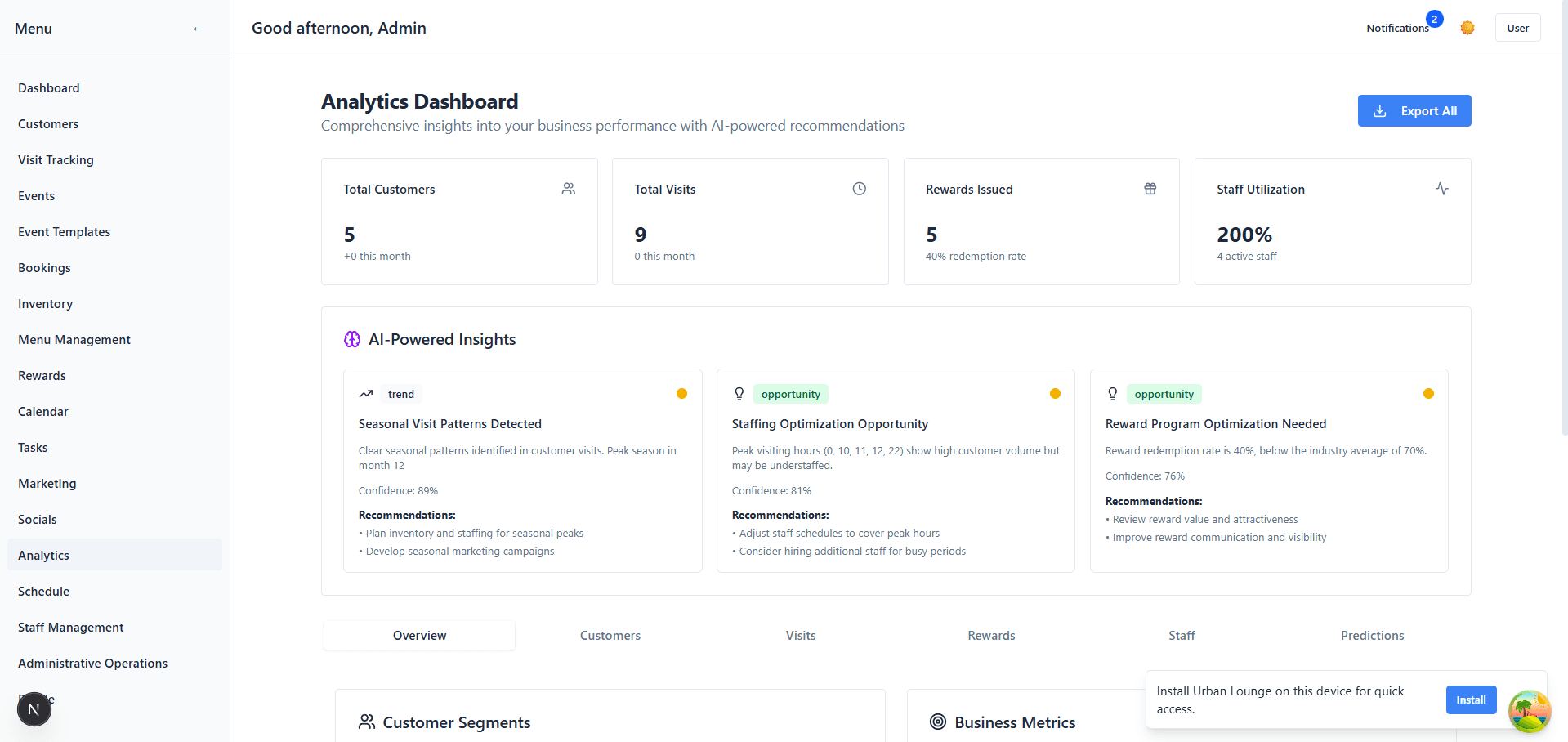Switch to the Staff tab
The image size is (1568, 742).
1182,636
